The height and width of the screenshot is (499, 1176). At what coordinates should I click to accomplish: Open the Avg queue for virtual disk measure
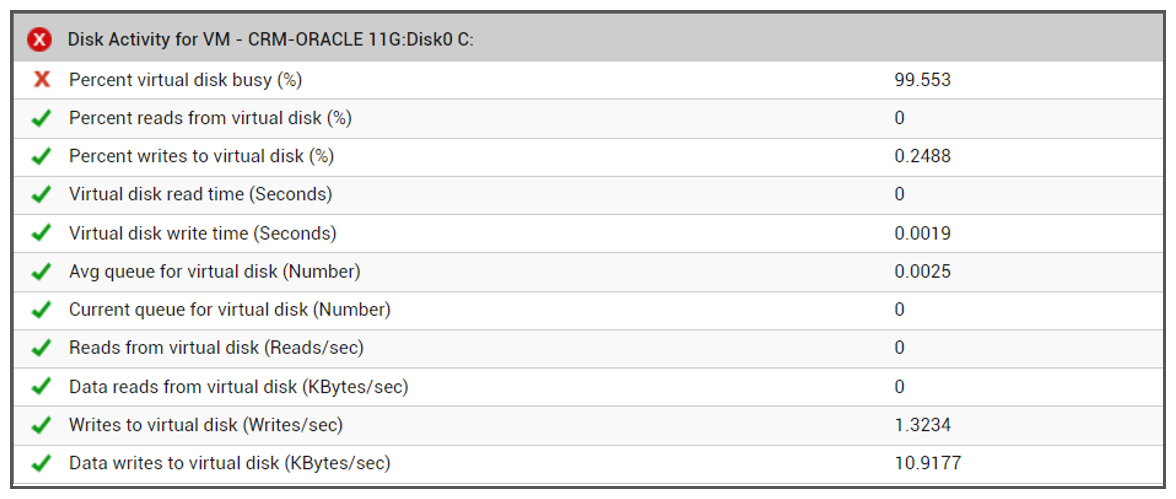pos(214,272)
